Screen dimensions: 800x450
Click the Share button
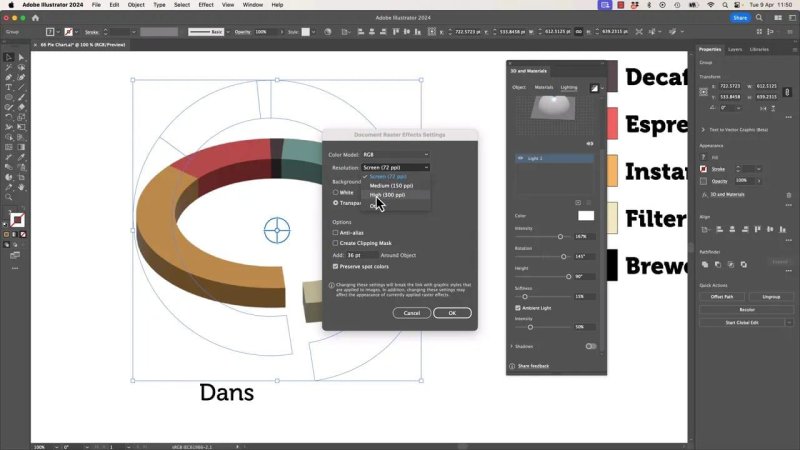(740, 18)
